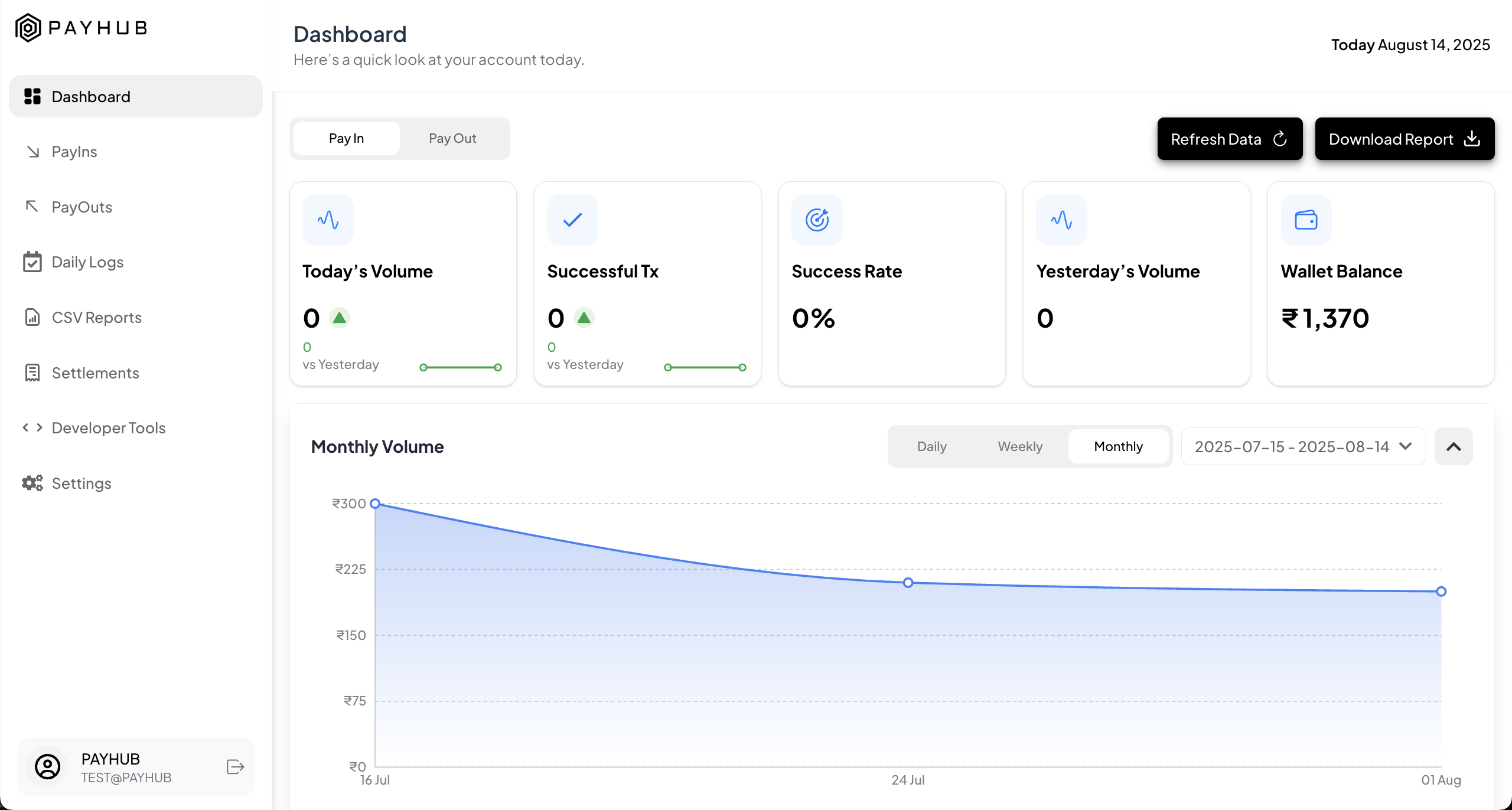Select the Daily chart interval
Image resolution: width=1512 pixels, height=810 pixels.
click(931, 446)
